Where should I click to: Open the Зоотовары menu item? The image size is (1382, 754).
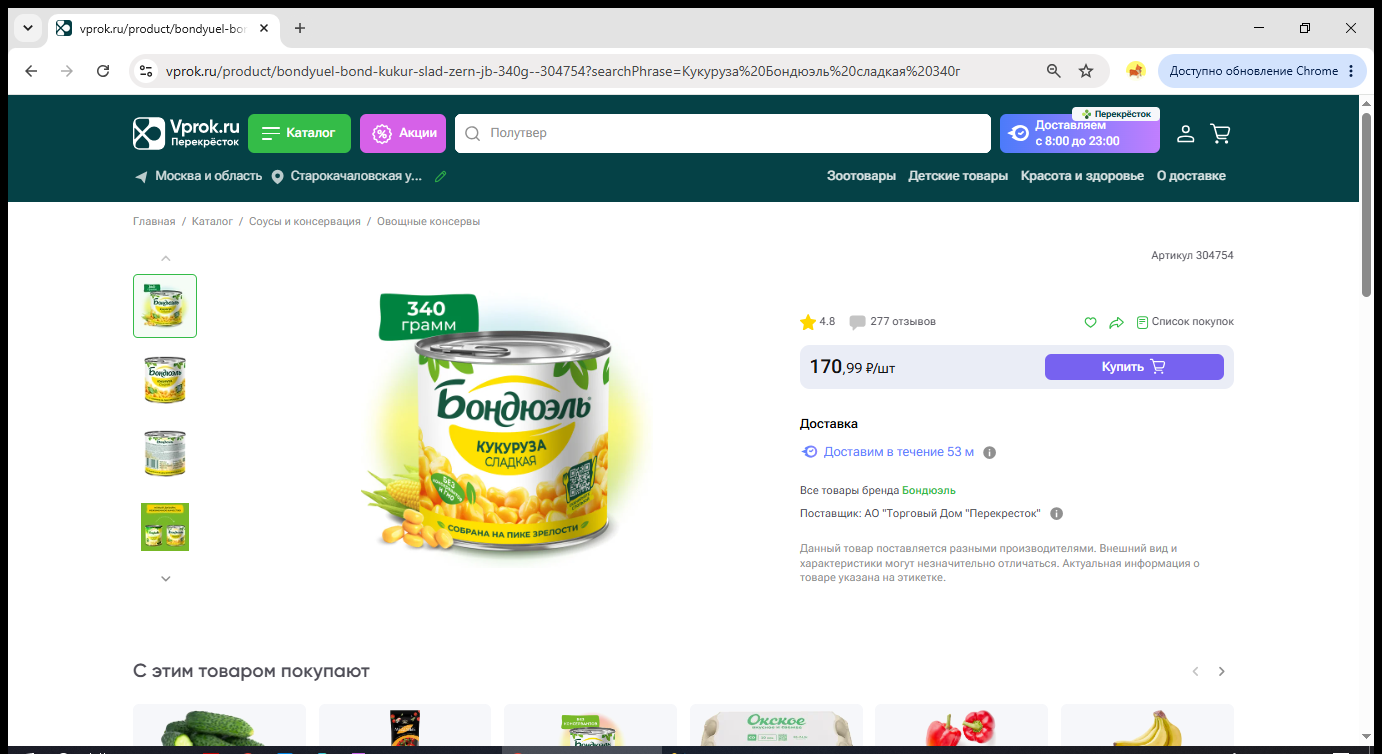coord(861,176)
